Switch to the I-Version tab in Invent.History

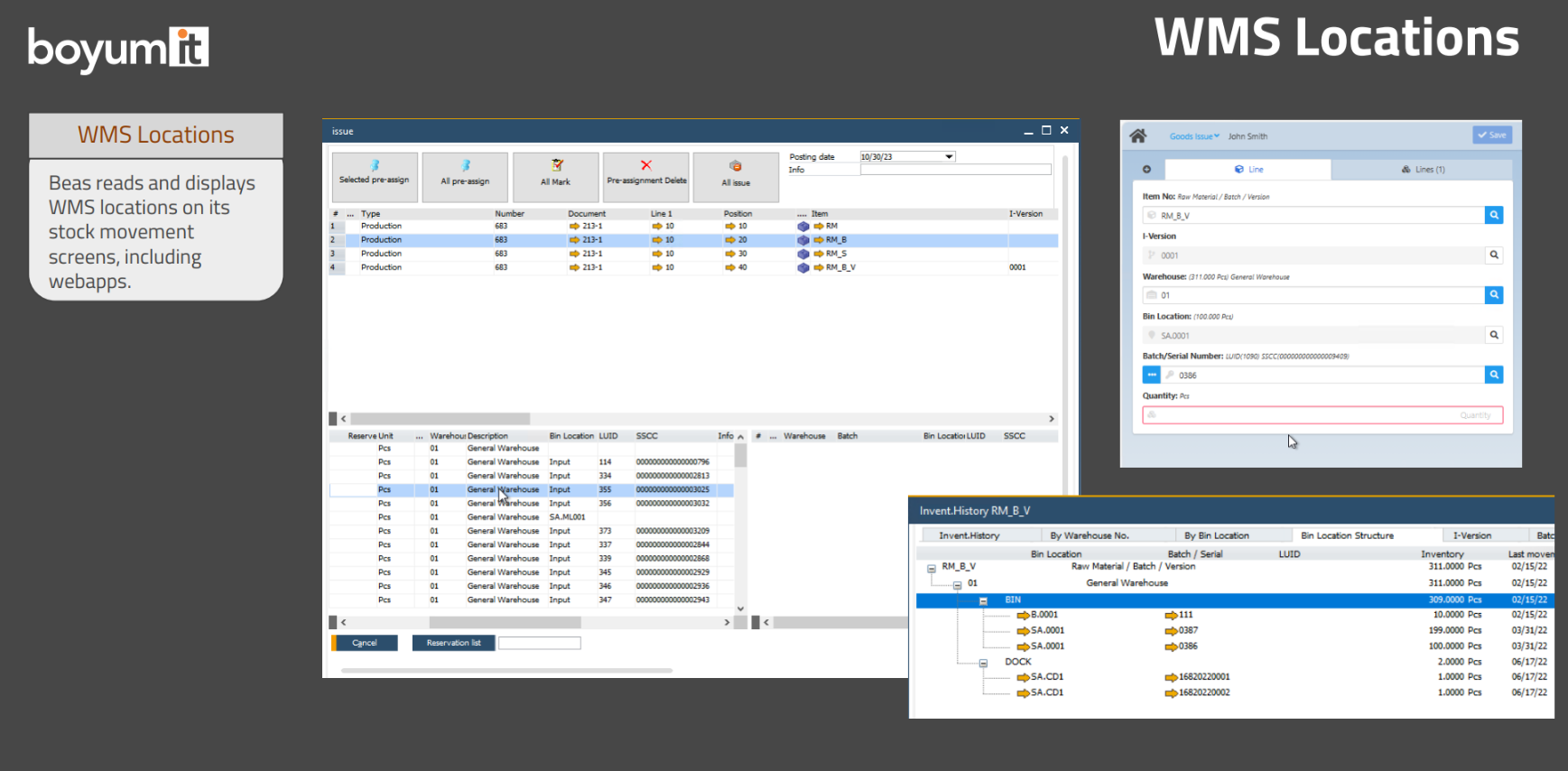click(1471, 535)
